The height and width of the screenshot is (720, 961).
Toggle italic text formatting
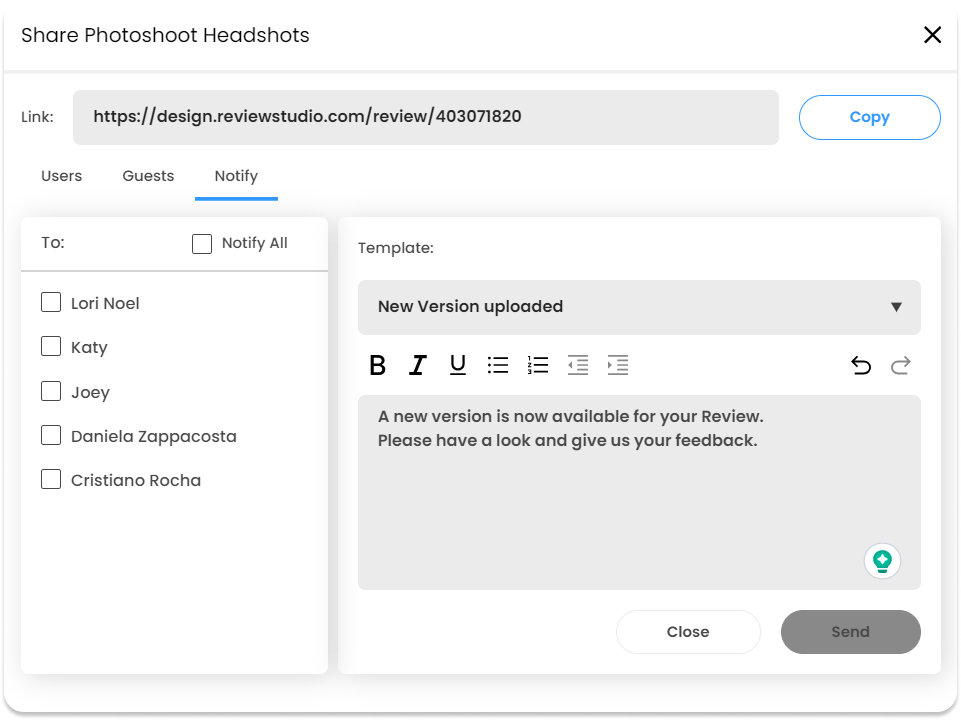click(x=417, y=365)
